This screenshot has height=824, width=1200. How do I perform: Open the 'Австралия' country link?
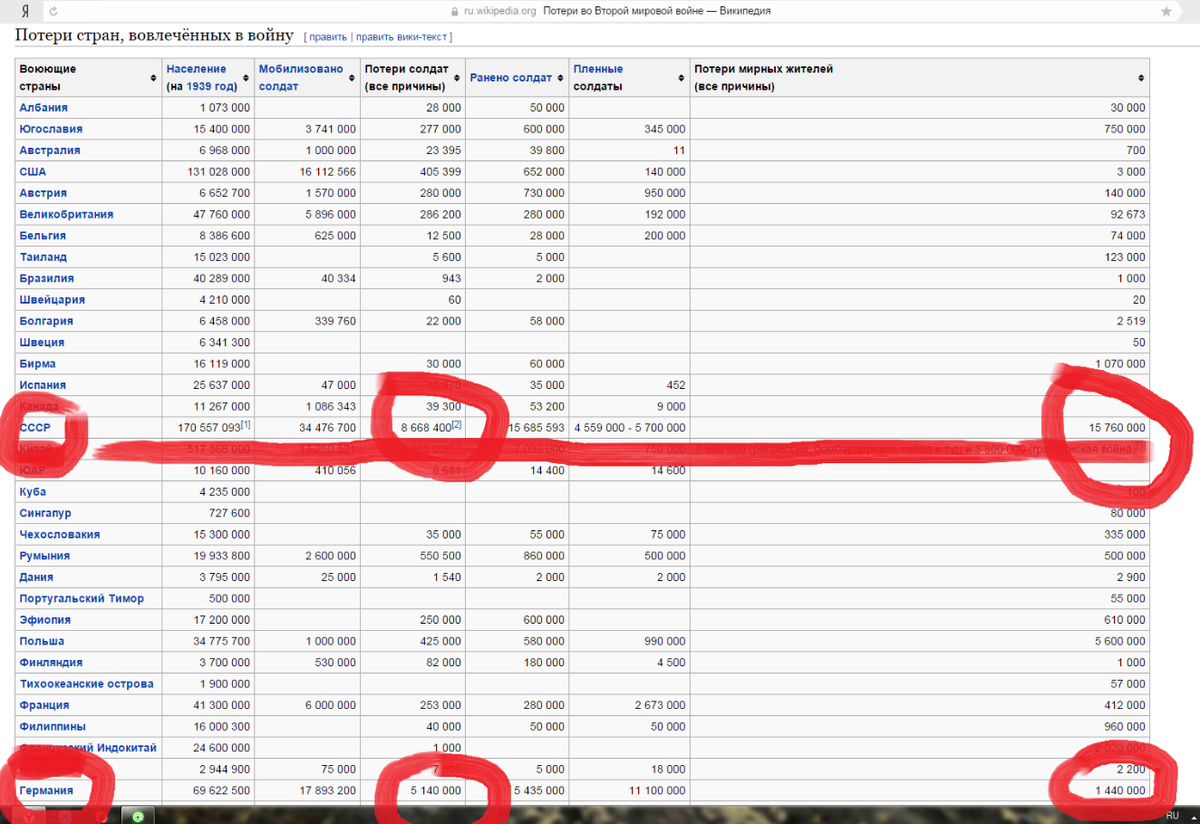(x=49, y=150)
